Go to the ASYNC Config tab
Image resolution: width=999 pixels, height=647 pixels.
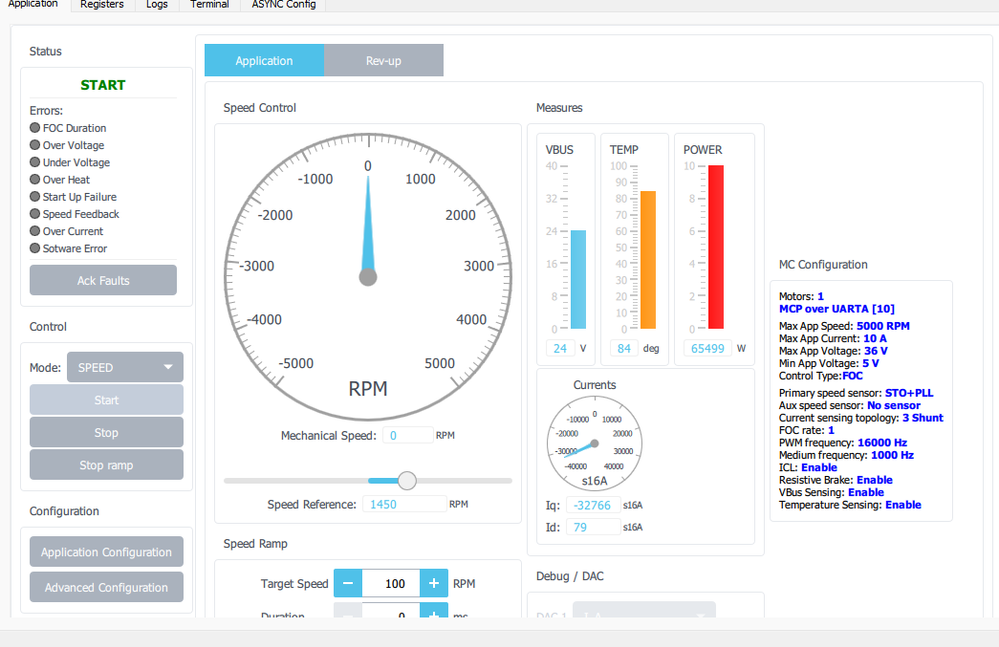click(284, 4)
